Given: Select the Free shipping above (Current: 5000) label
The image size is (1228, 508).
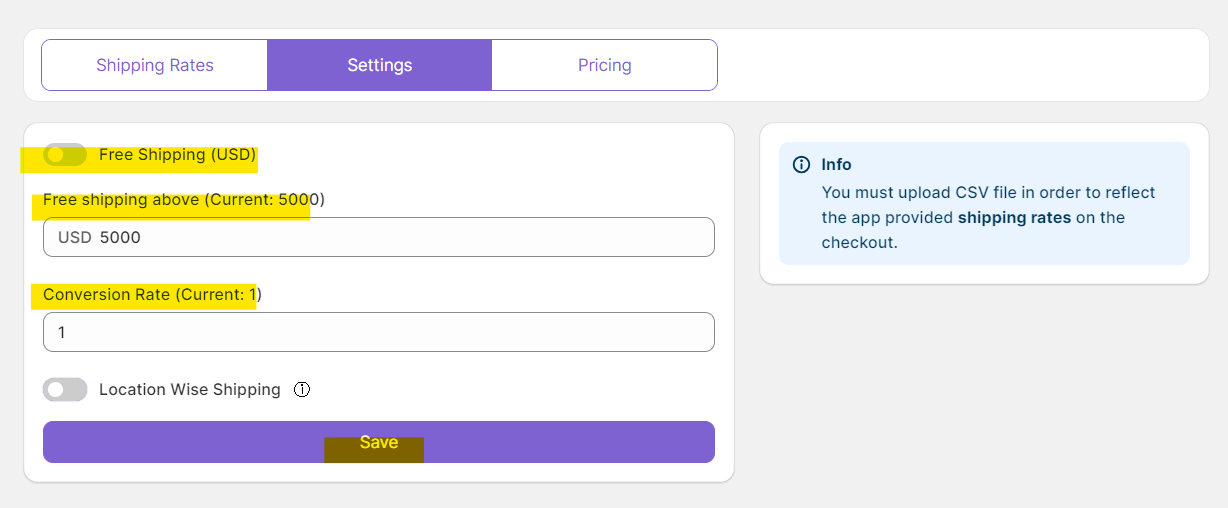Looking at the screenshot, I should coord(184,199).
